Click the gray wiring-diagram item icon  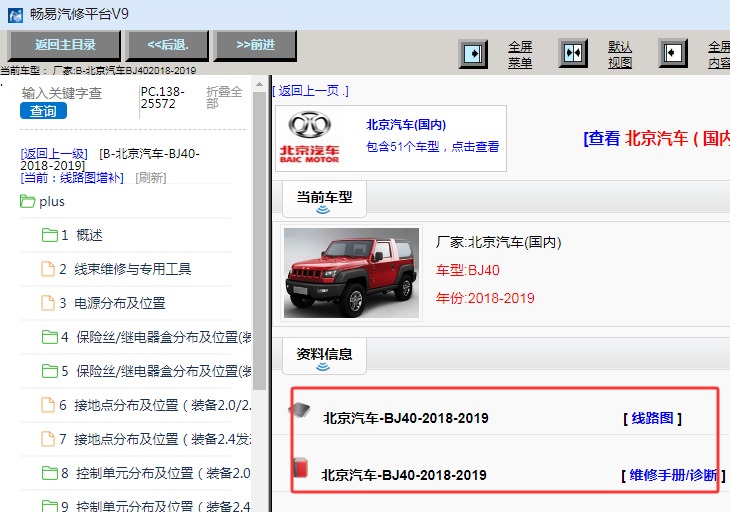[300, 410]
